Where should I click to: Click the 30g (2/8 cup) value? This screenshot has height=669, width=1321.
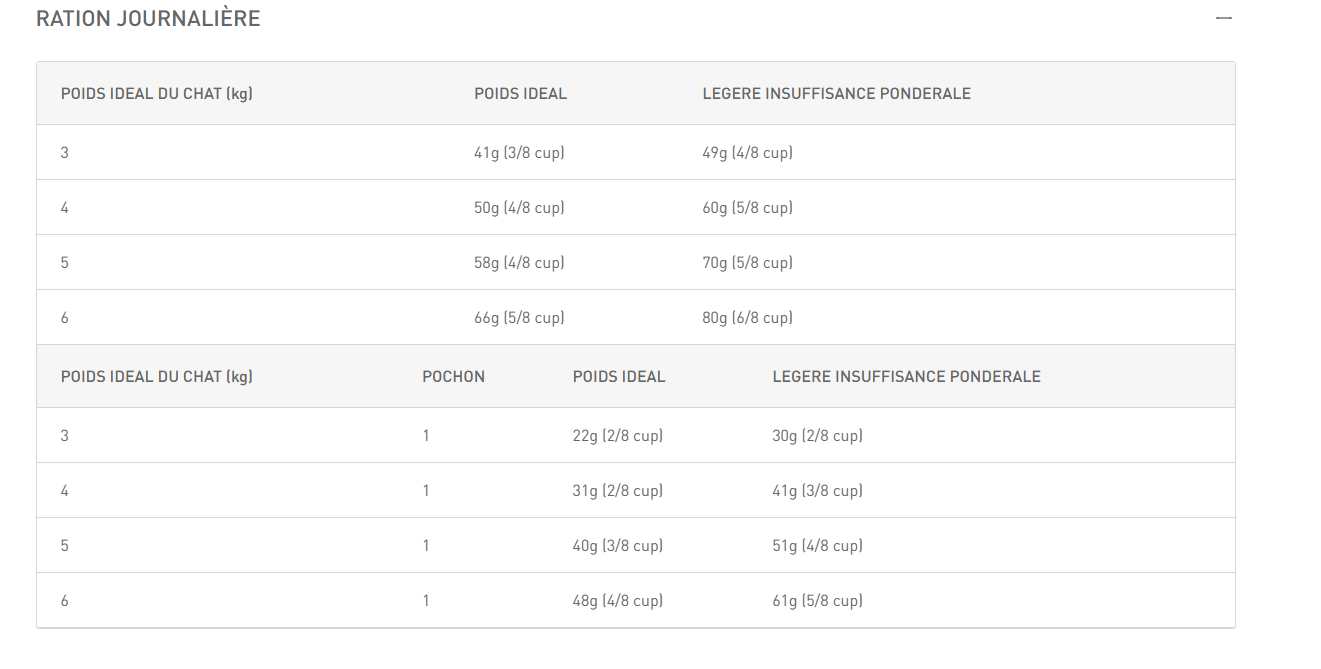[x=817, y=436]
